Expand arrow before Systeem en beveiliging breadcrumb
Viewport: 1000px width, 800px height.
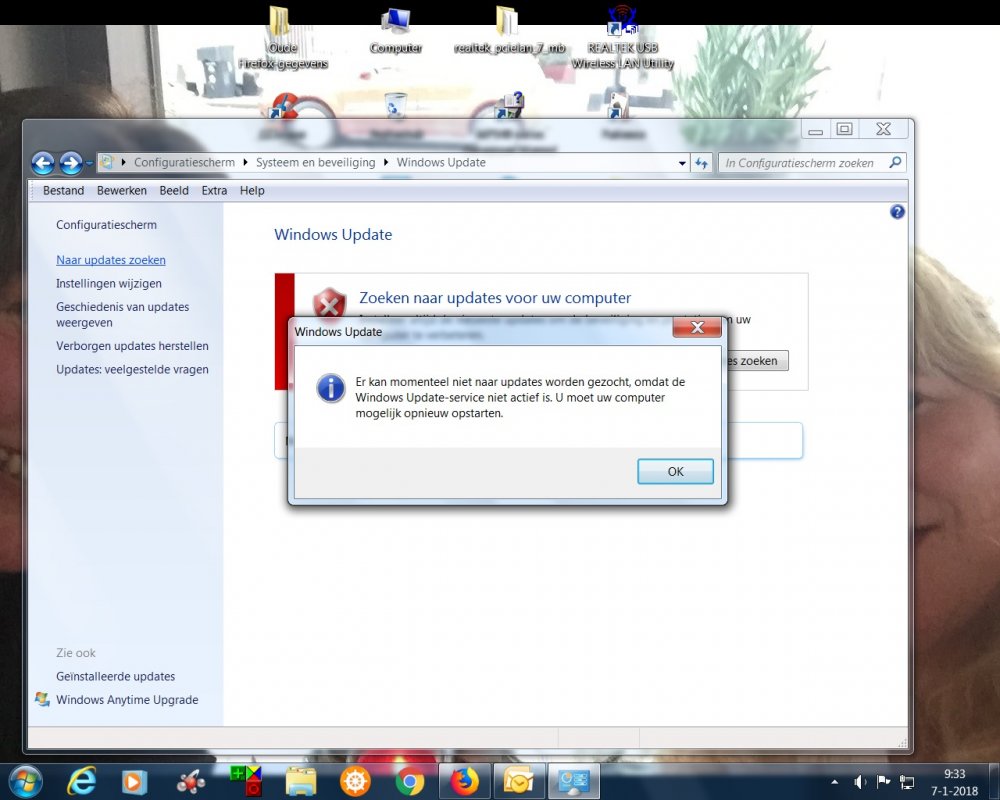click(246, 163)
